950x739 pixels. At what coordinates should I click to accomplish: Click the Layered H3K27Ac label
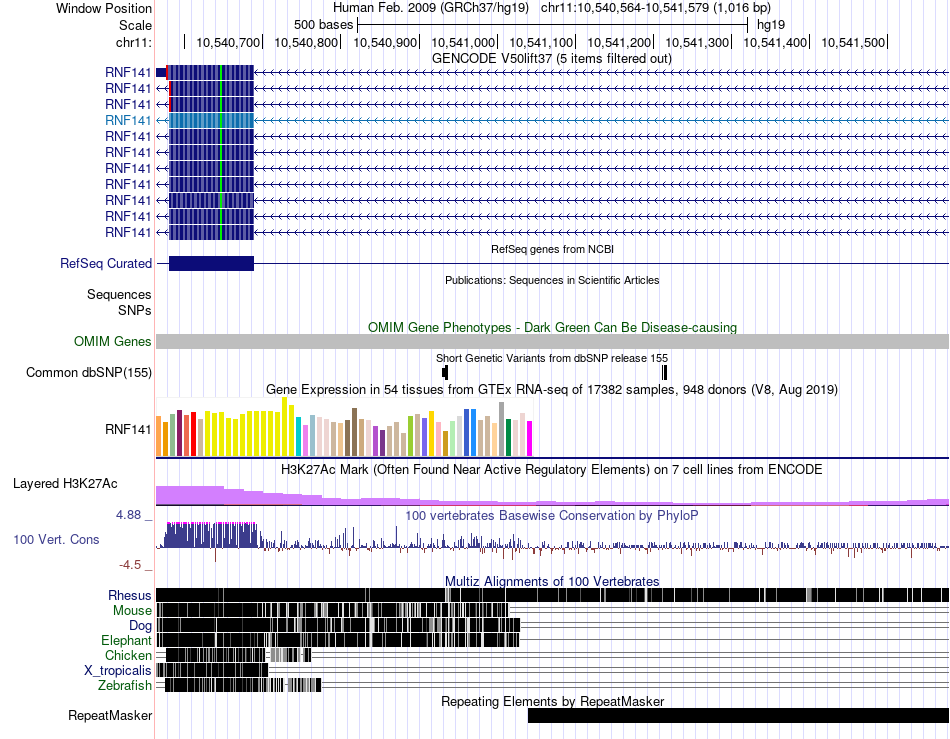click(65, 483)
